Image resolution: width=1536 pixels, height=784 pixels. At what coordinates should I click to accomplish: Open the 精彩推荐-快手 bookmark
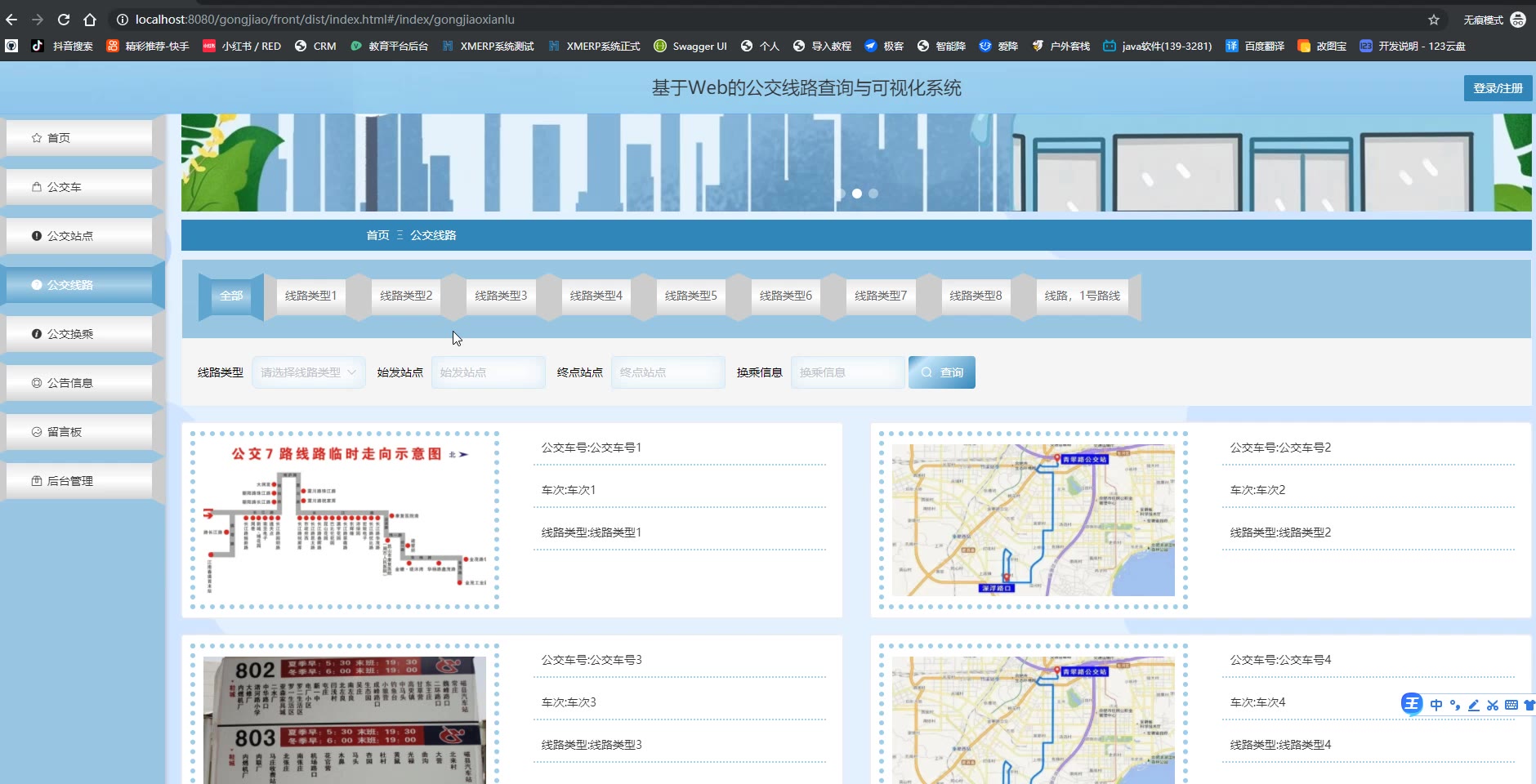pyautogui.click(x=148, y=47)
